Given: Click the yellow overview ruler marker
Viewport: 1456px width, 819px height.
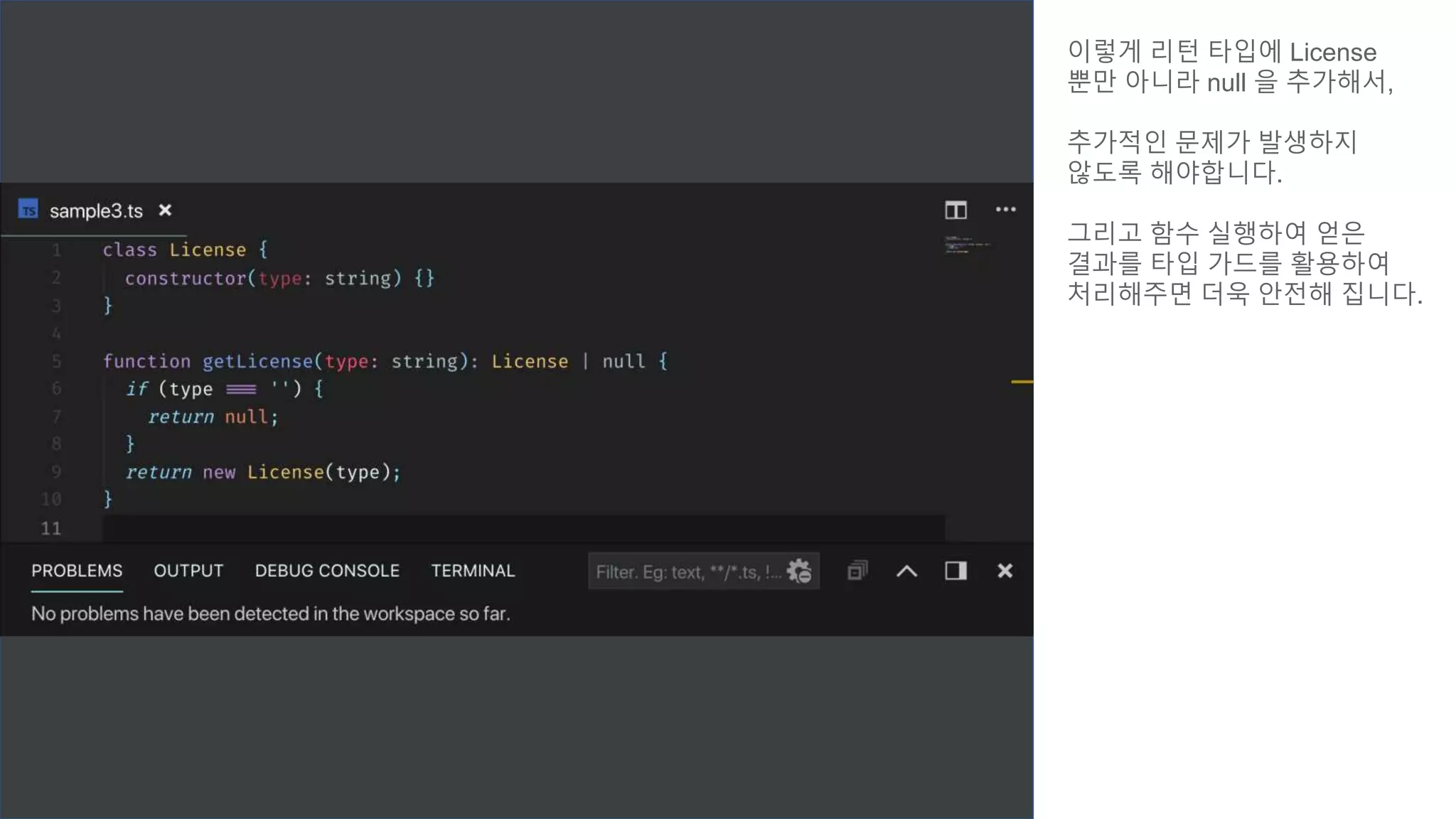Looking at the screenshot, I should click(1022, 382).
